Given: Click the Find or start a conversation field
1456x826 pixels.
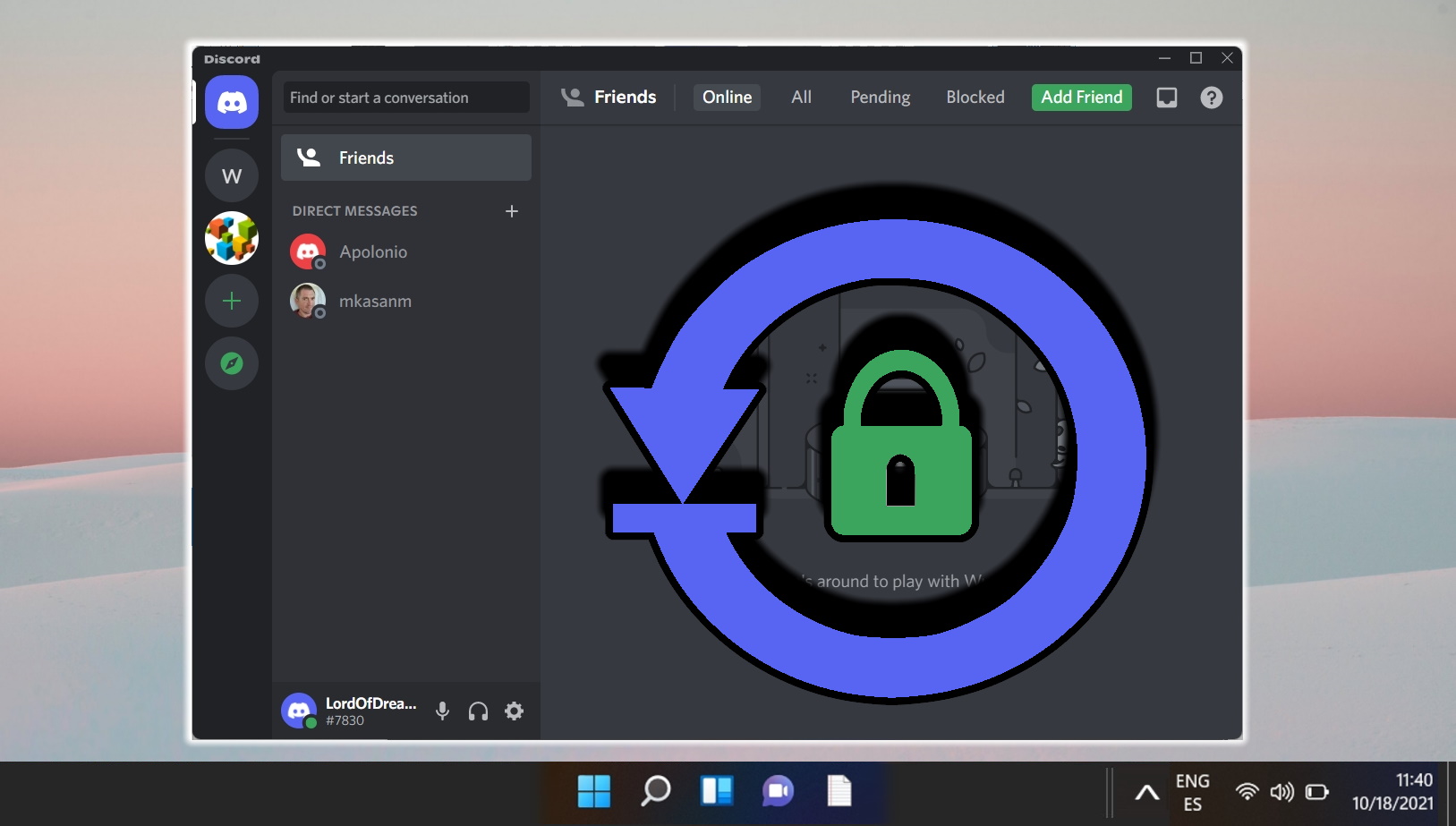Looking at the screenshot, I should pyautogui.click(x=404, y=98).
